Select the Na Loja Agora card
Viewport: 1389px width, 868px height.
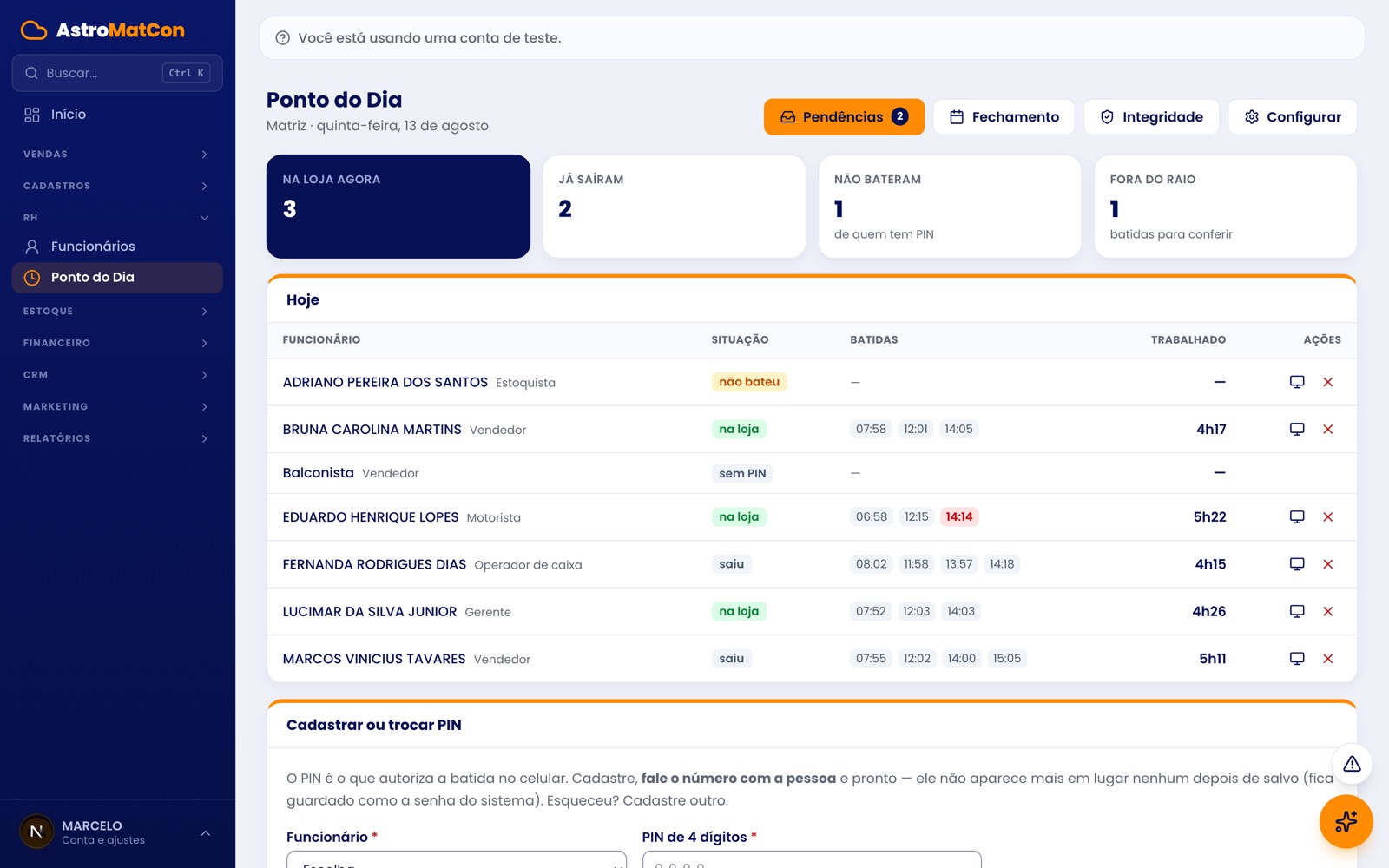click(398, 207)
